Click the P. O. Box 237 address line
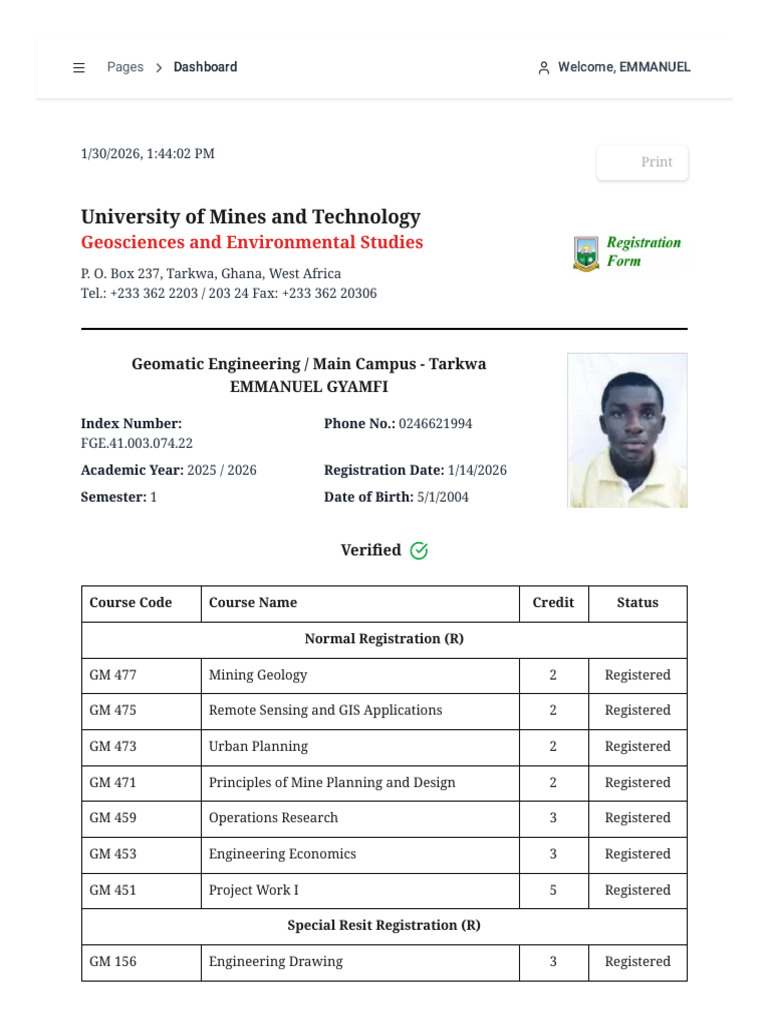This screenshot has height=1024, width=768. pyautogui.click(x=211, y=273)
